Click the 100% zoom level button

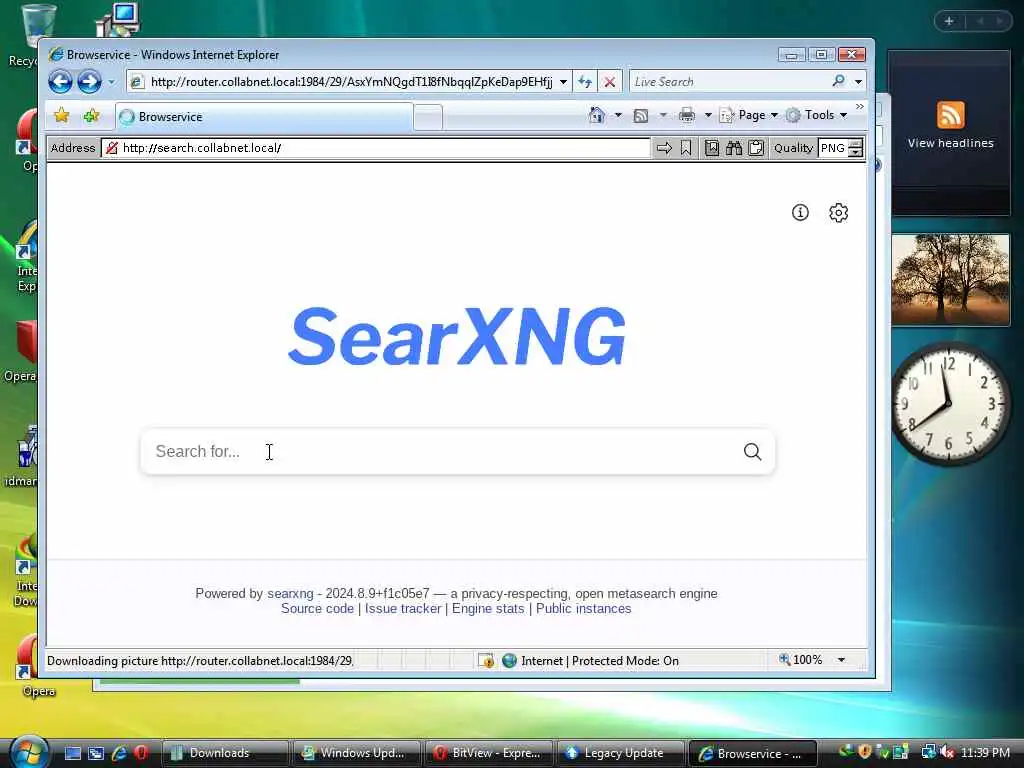pos(801,660)
